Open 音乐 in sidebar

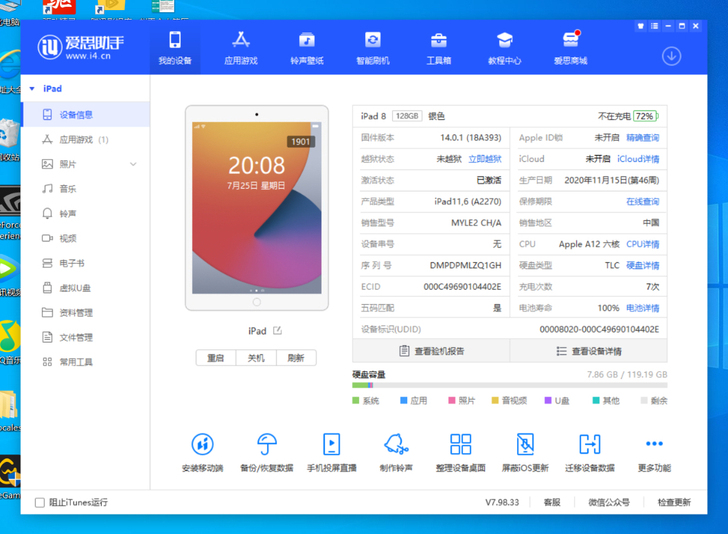pyautogui.click(x=86, y=189)
